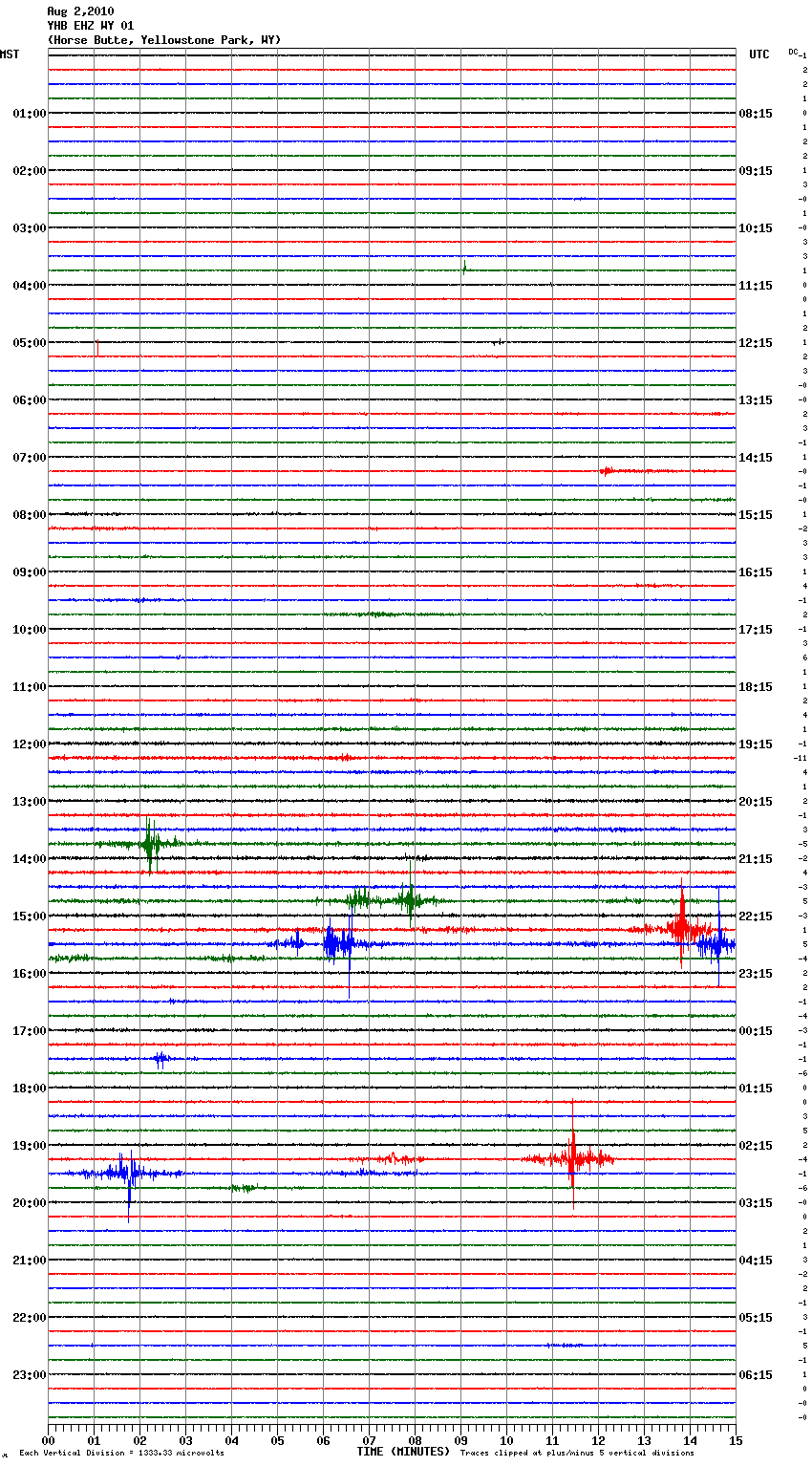Click the '17:00' MST hour label
This screenshot has height=1466, width=812.
[x=30, y=1031]
